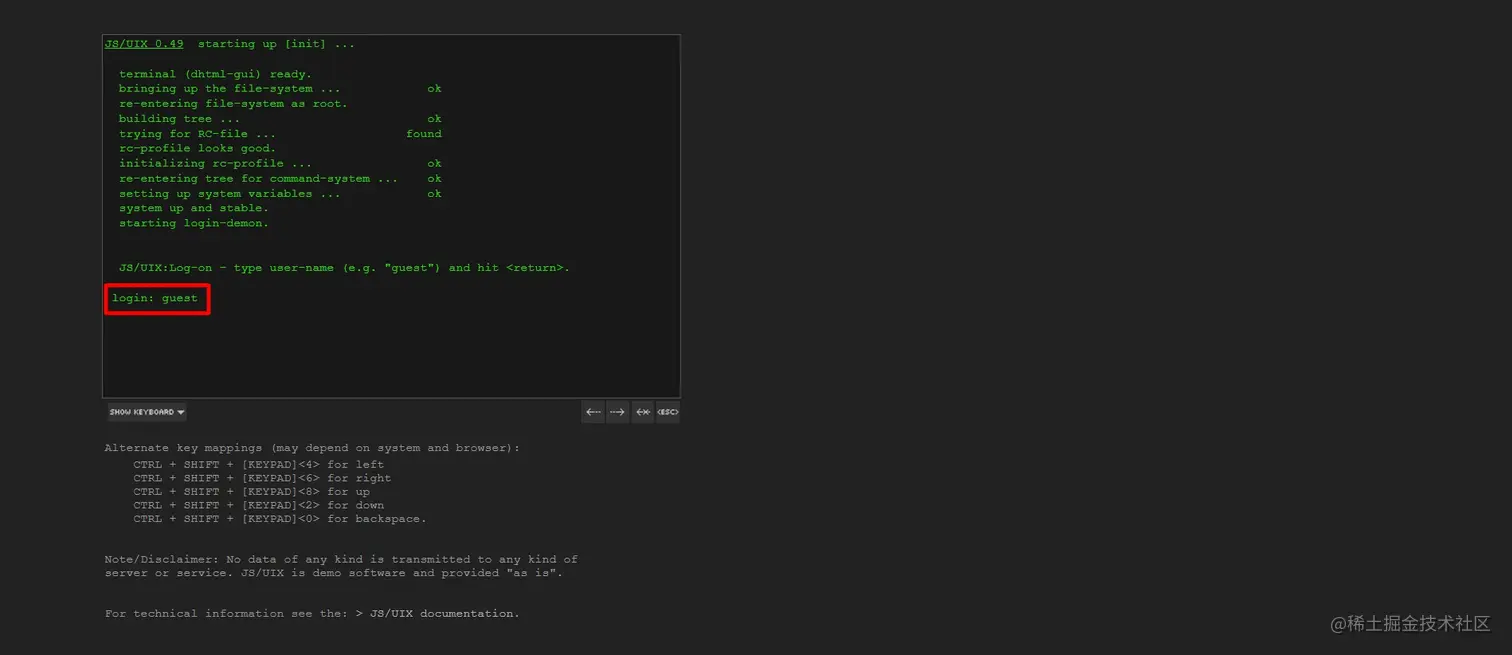Click the JS/UIX 0.49 title text
This screenshot has height=655, width=1512.
(144, 44)
